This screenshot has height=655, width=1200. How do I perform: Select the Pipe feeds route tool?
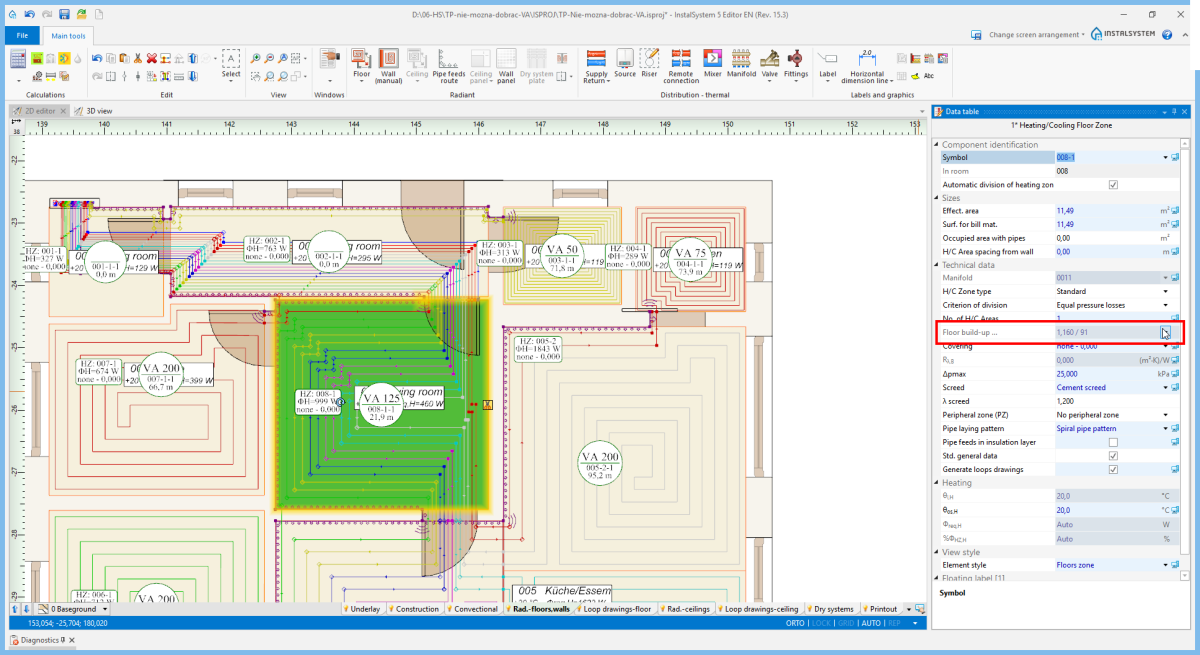[x=449, y=60]
